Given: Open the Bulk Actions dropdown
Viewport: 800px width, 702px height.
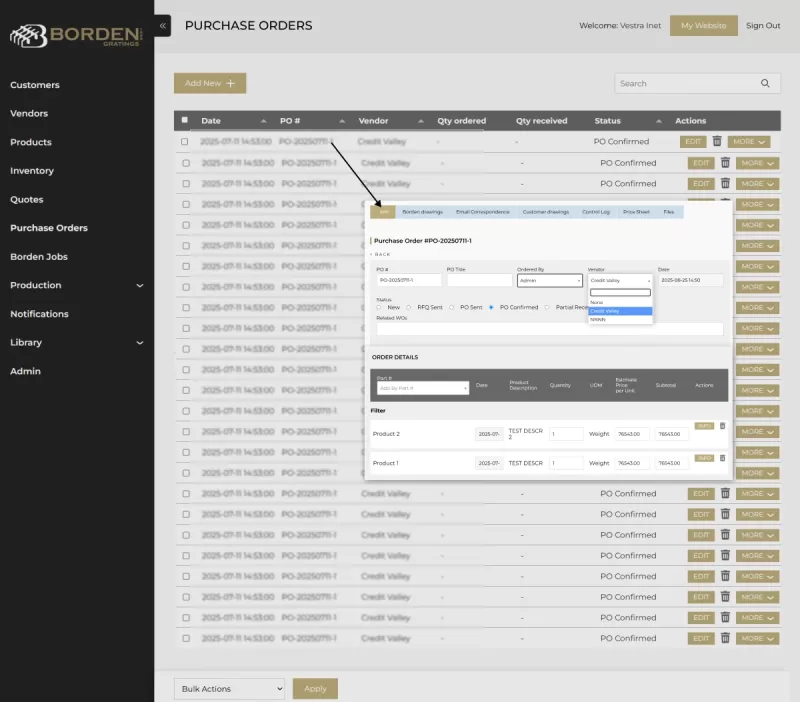Looking at the screenshot, I should (229, 689).
